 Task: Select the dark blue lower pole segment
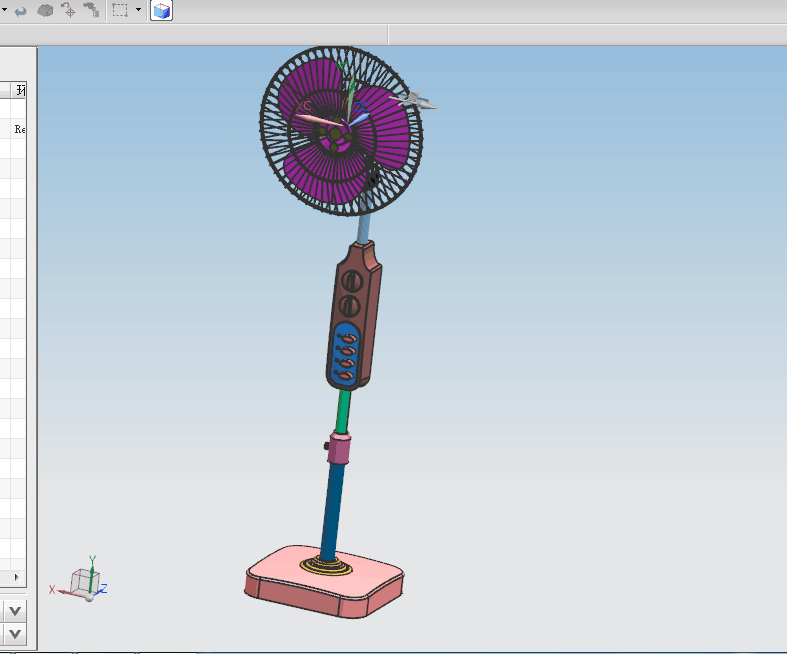[x=333, y=511]
